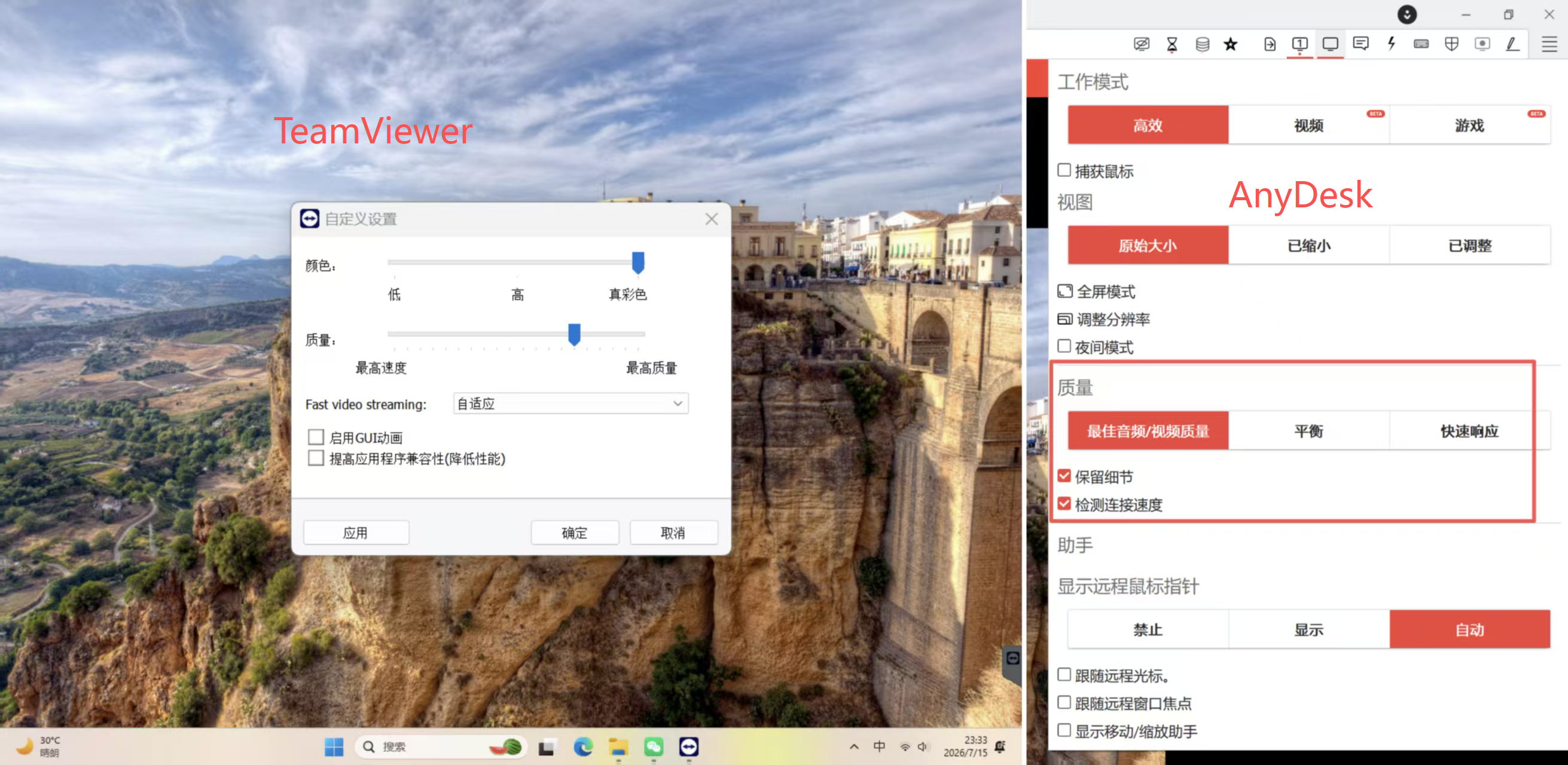Expand the system tray hidden icons chevron
Screen dimensions: 1568x765
tap(854, 746)
